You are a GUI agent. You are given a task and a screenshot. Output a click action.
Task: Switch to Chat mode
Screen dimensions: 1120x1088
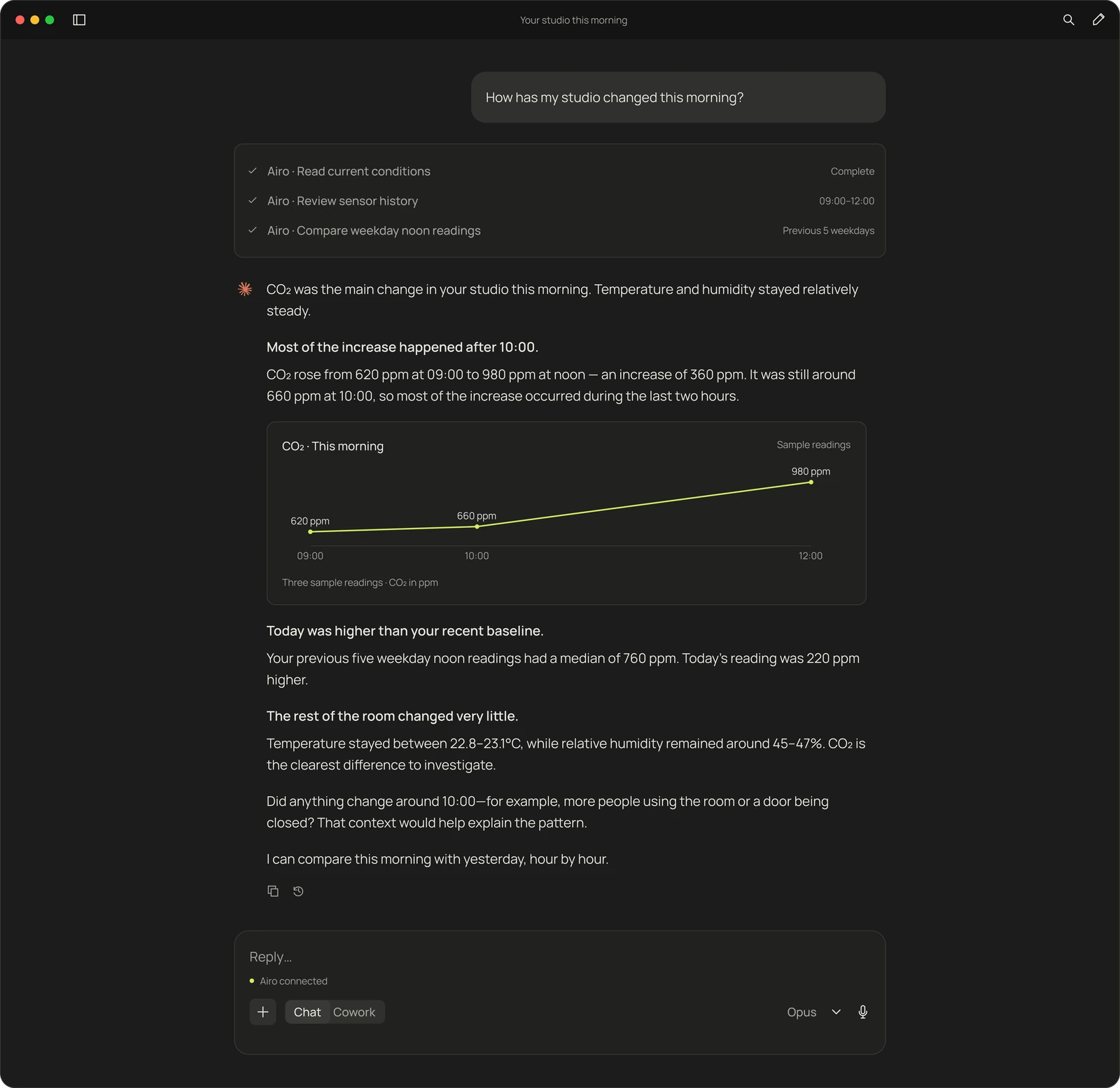coord(307,1012)
